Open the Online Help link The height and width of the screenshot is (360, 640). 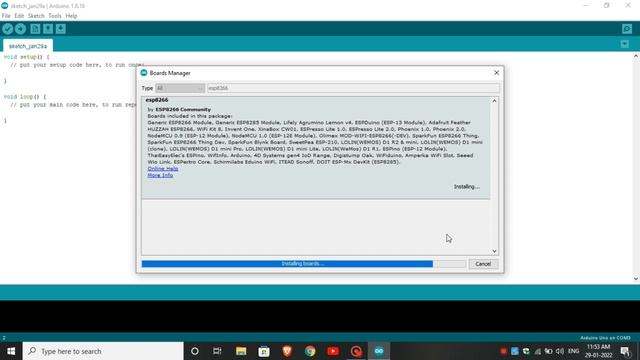point(163,169)
